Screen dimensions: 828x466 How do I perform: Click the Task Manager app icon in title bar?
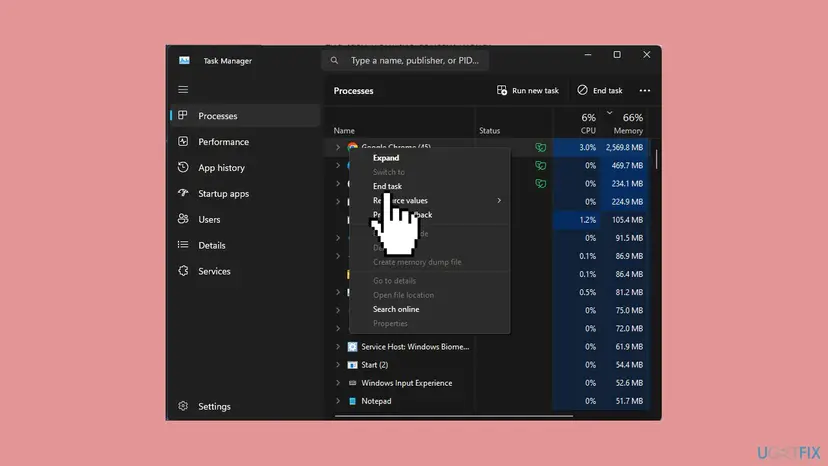[184, 60]
